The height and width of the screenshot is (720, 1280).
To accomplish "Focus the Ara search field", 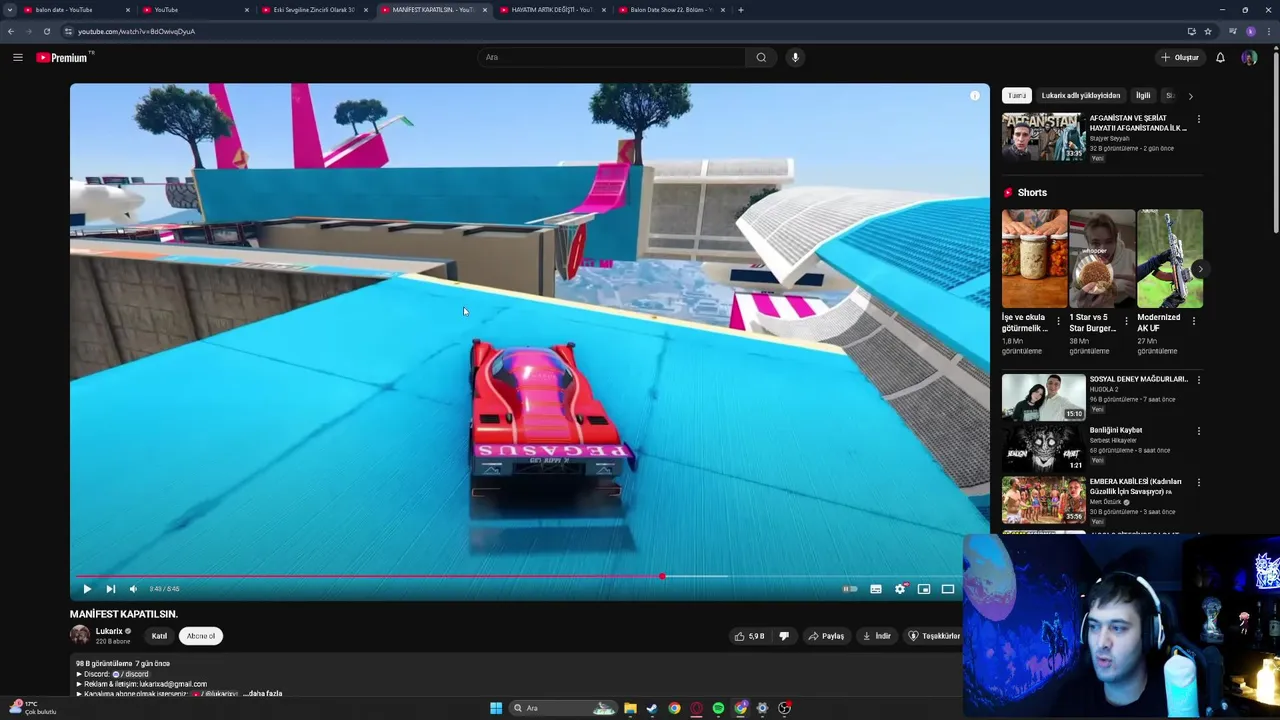I will tap(612, 57).
